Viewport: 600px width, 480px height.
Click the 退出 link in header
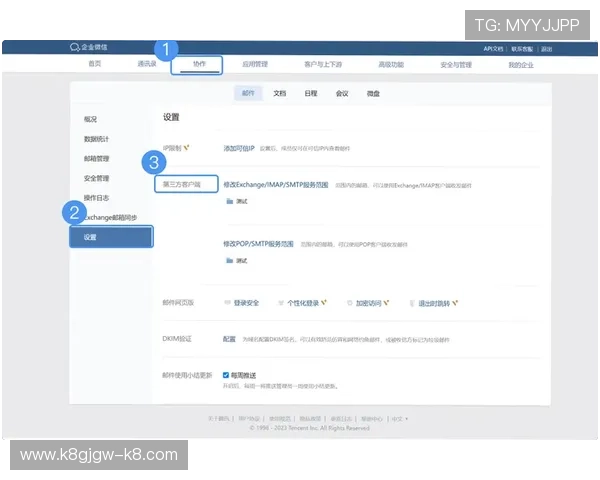(x=546, y=49)
